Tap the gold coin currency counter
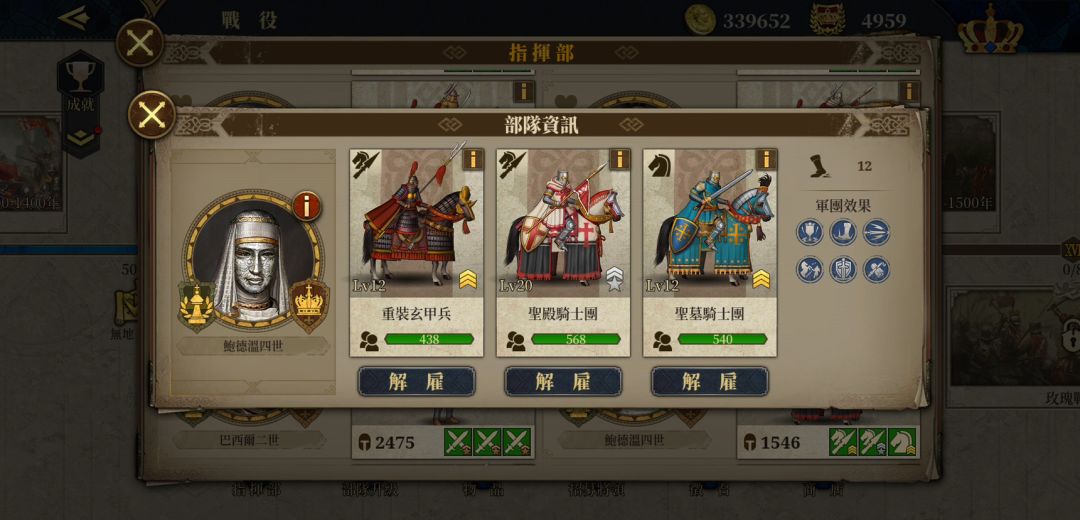1080x520 pixels. point(738,20)
